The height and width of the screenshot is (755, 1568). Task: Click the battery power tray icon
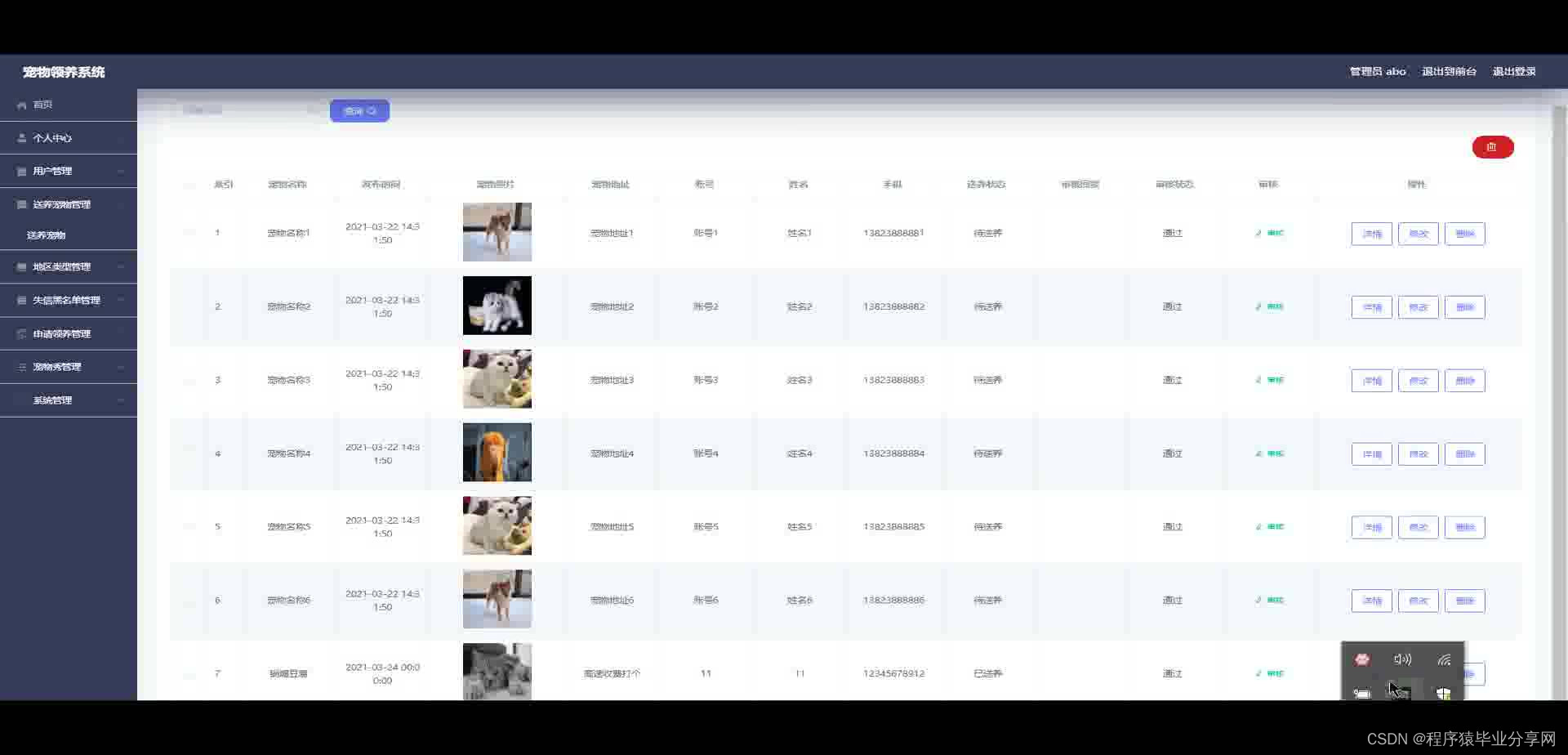(1361, 693)
